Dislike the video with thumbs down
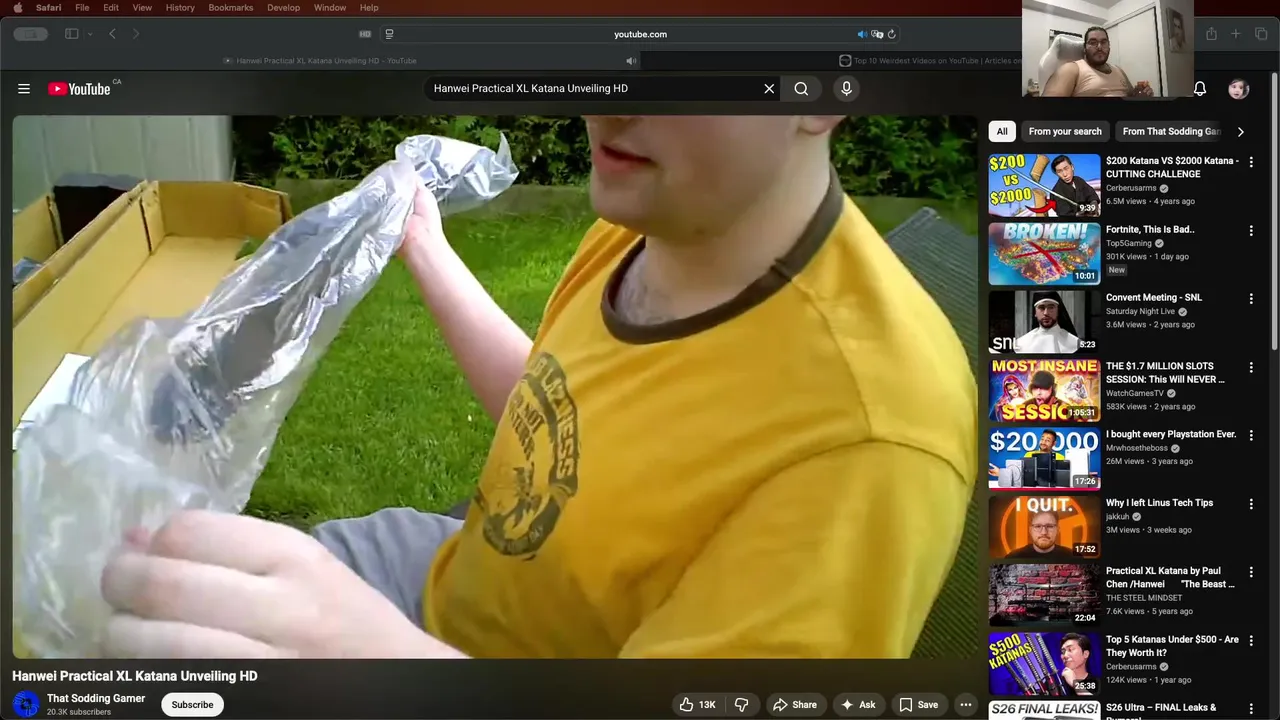1280x720 pixels. tap(742, 705)
